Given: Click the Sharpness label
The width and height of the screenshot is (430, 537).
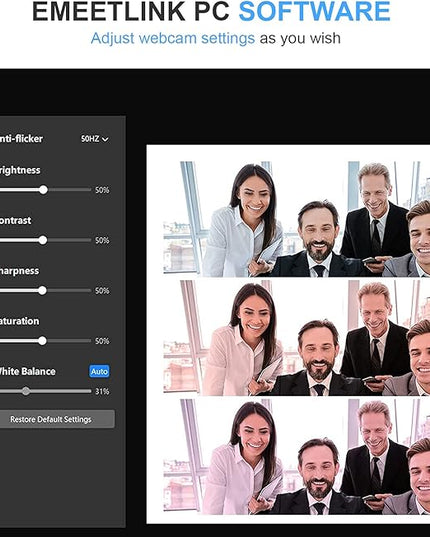Looking at the screenshot, I should click(20, 271).
